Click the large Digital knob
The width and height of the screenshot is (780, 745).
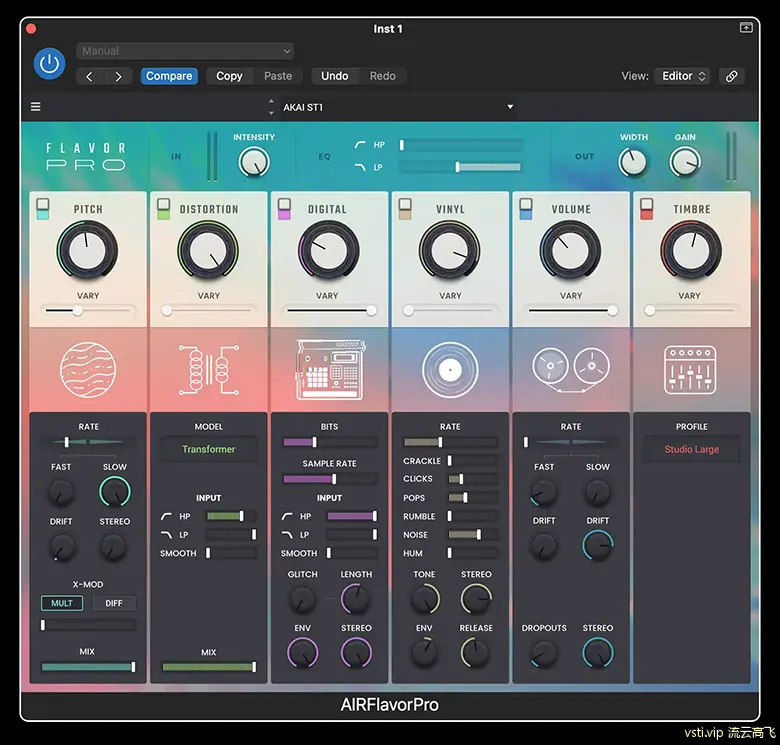329,250
